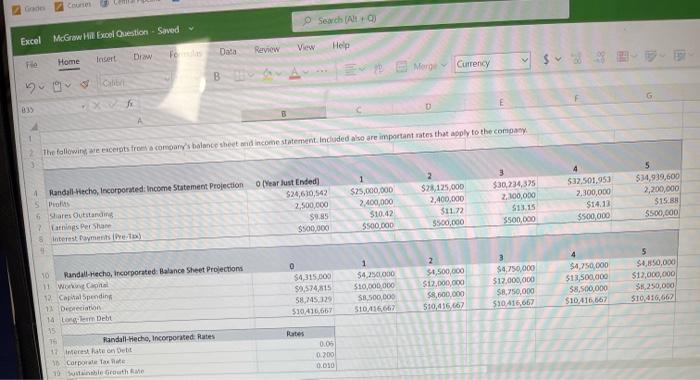Click the Long-Term Debt row label
This screenshot has height=380, width=700.
(86, 319)
